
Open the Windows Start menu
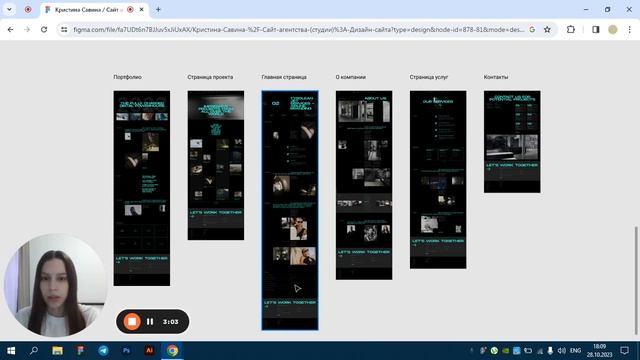(11, 351)
